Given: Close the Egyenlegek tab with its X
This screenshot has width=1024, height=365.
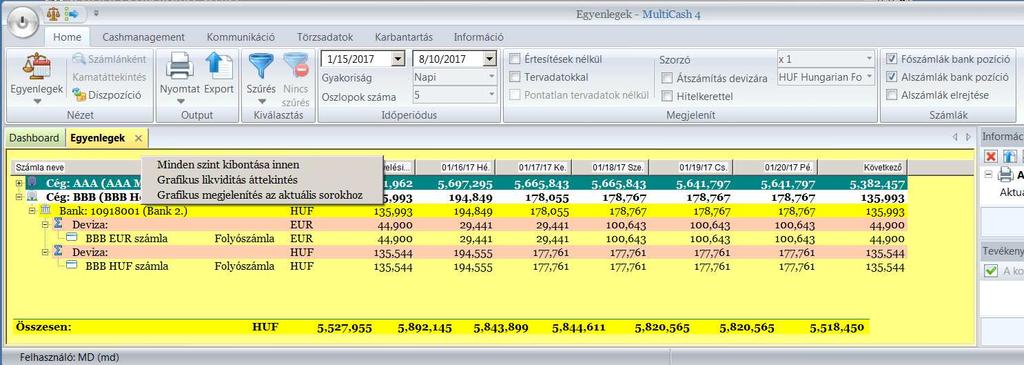Looking at the screenshot, I should (138, 138).
